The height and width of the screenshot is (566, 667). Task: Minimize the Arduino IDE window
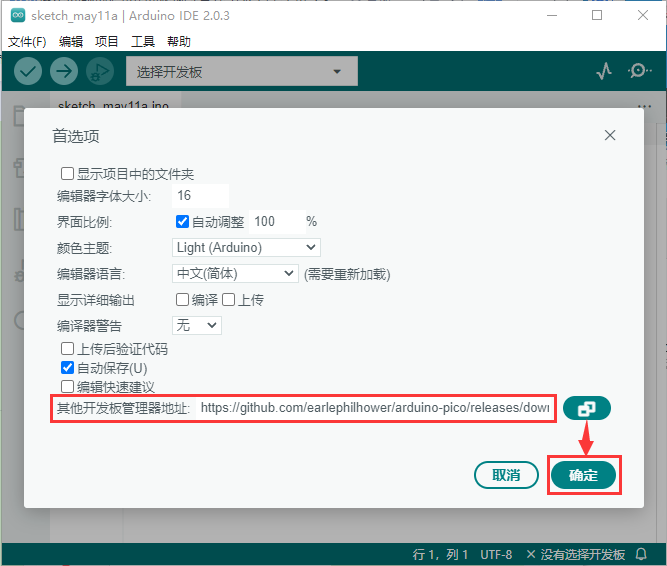[552, 16]
